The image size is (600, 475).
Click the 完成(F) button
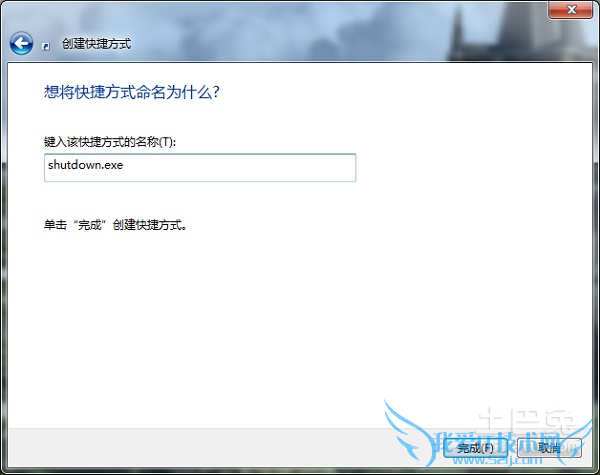475,447
